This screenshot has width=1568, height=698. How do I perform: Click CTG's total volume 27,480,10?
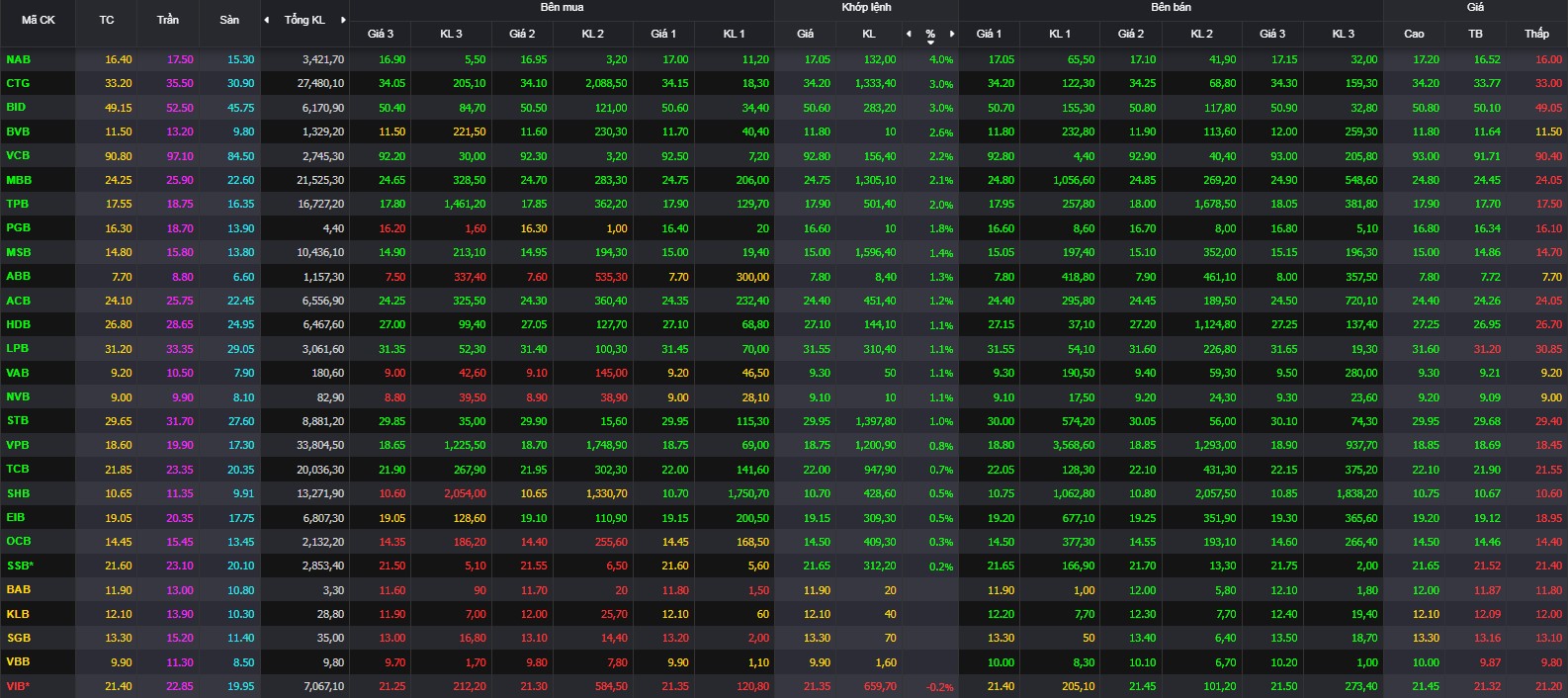point(320,84)
